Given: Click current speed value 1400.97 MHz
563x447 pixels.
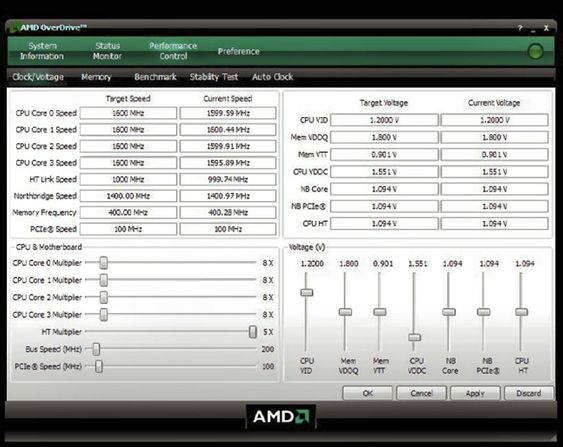Looking at the screenshot, I should click(x=228, y=196).
